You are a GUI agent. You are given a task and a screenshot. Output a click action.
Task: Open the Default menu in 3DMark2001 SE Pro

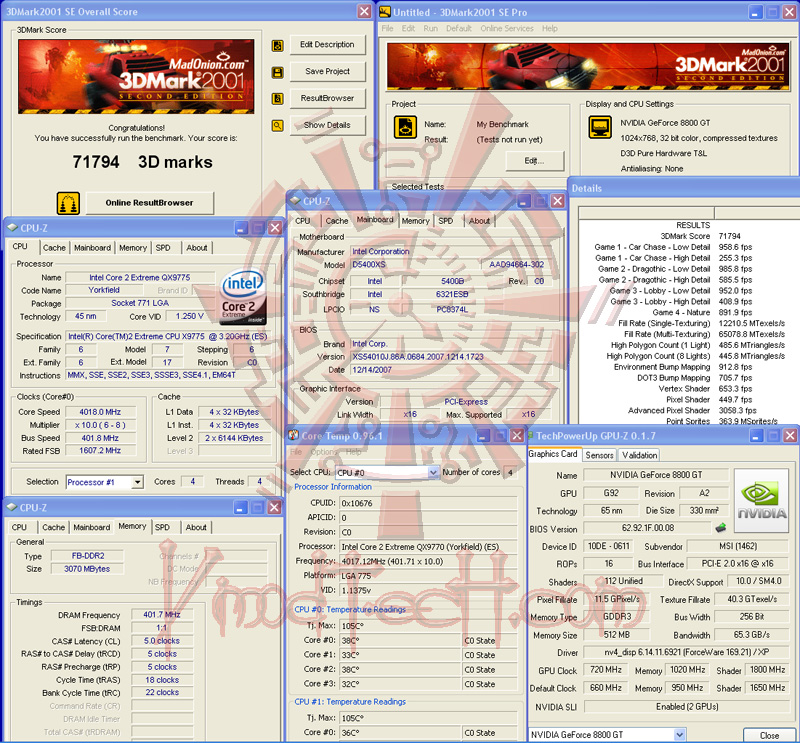(x=459, y=29)
